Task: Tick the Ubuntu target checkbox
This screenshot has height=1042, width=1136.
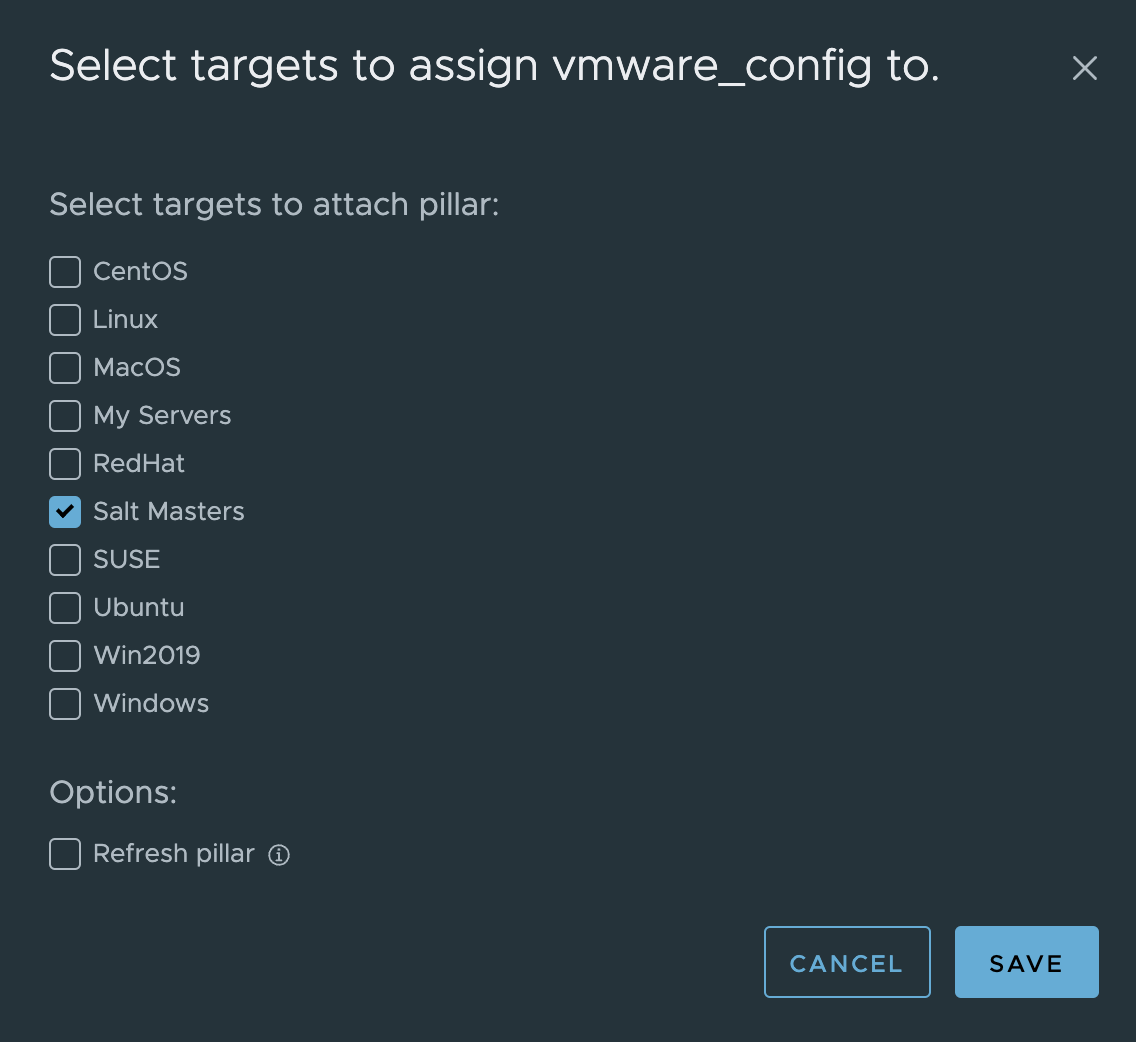Action: (x=65, y=607)
